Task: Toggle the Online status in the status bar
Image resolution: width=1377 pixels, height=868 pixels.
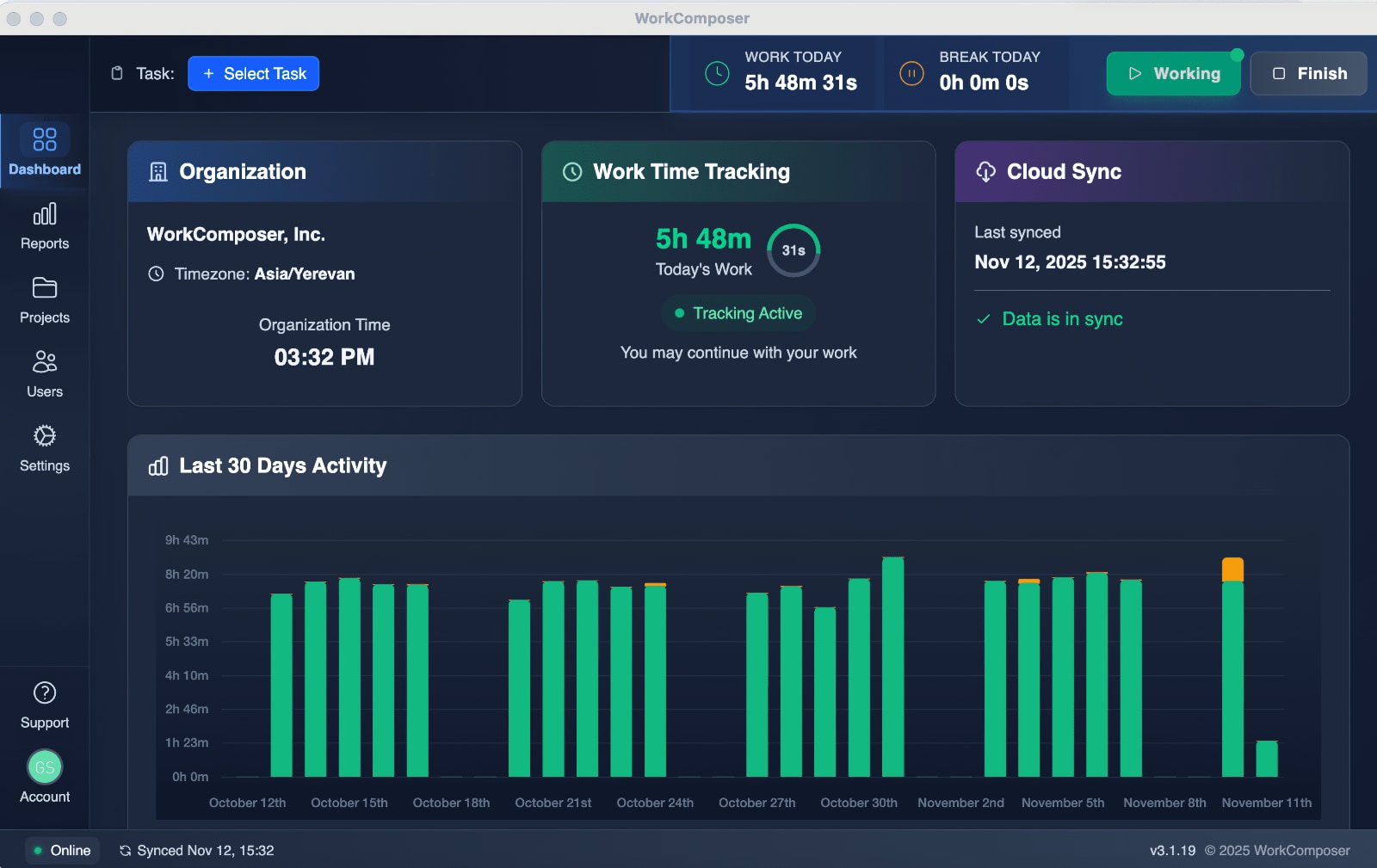Action: (x=61, y=850)
